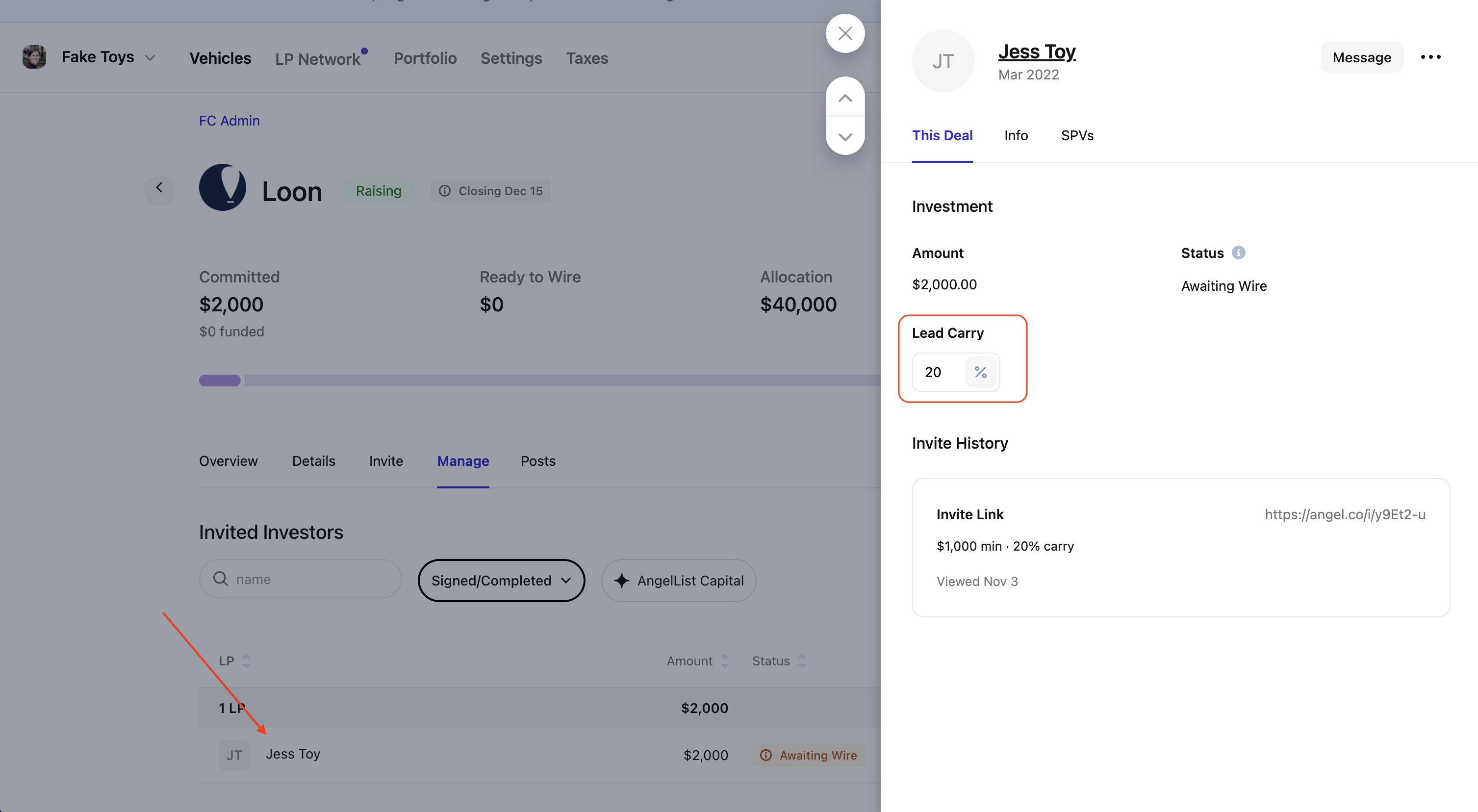Click the fundraising progress bar

[539, 380]
